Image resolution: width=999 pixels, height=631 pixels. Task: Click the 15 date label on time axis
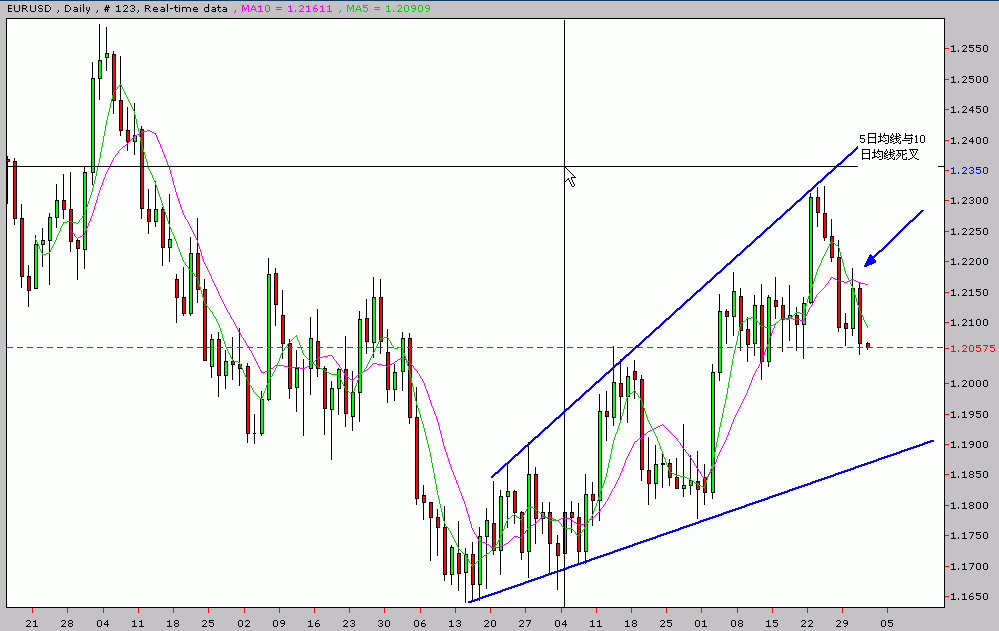click(x=772, y=623)
